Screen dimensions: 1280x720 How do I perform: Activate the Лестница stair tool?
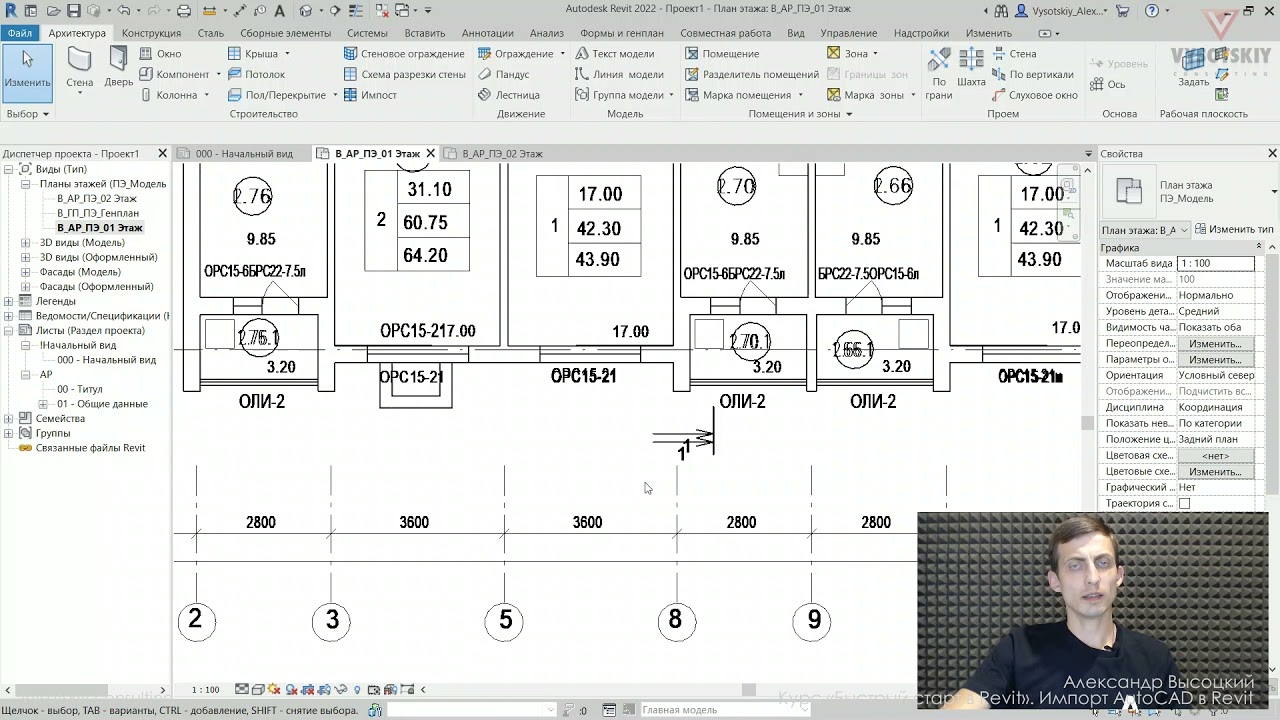point(509,95)
